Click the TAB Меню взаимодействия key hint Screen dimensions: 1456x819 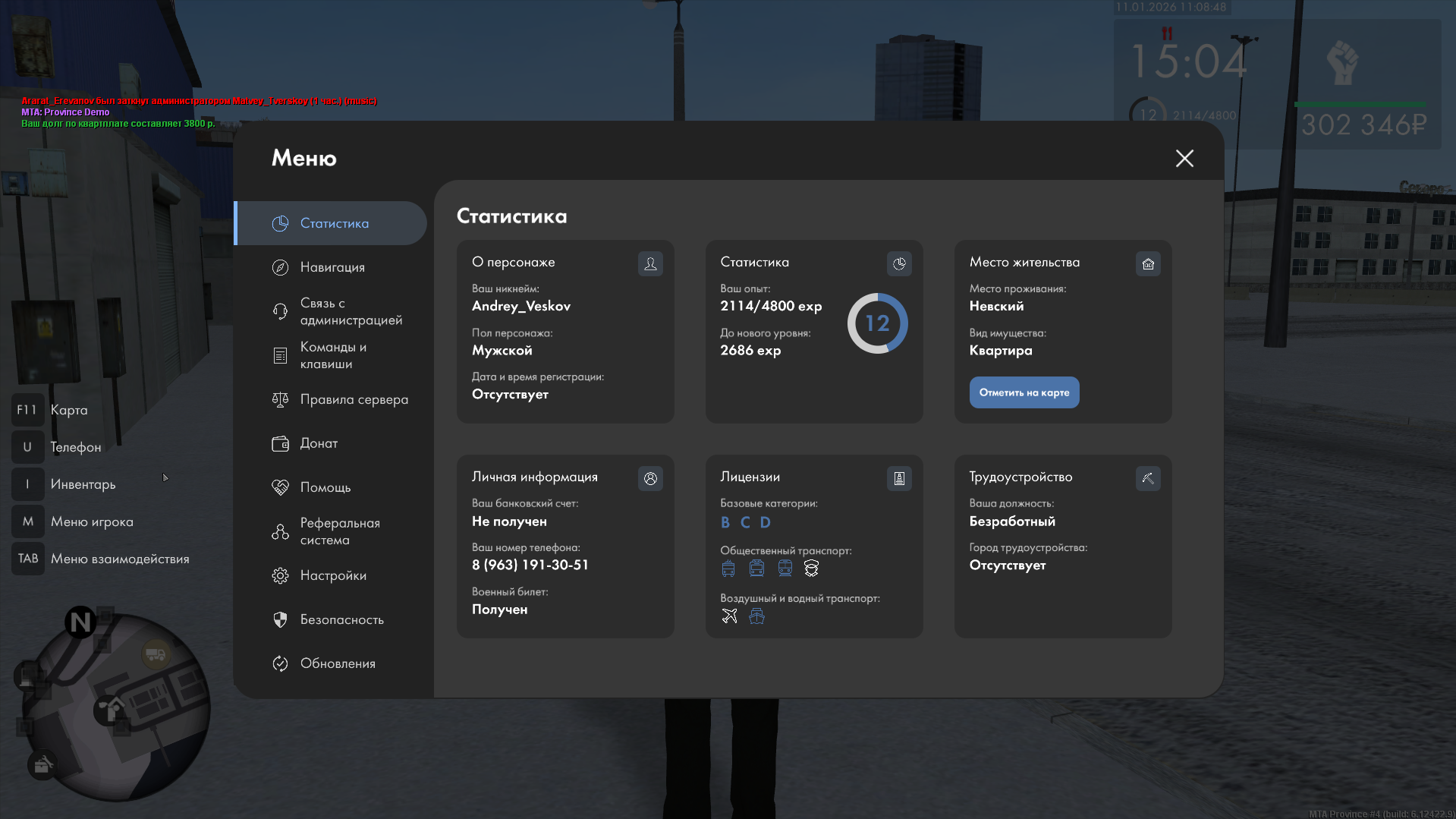(101, 559)
